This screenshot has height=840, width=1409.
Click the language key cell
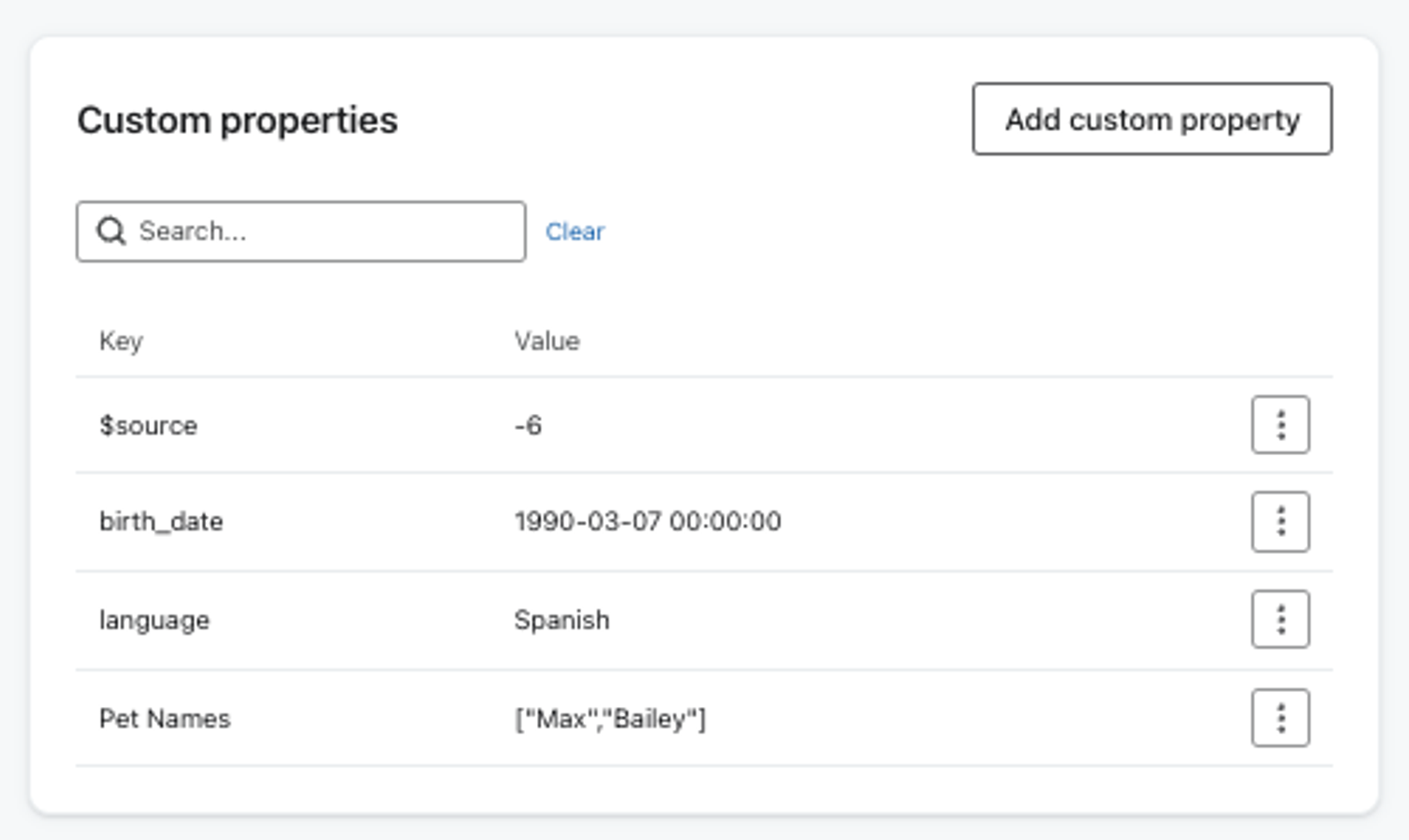pyautogui.click(x=154, y=621)
